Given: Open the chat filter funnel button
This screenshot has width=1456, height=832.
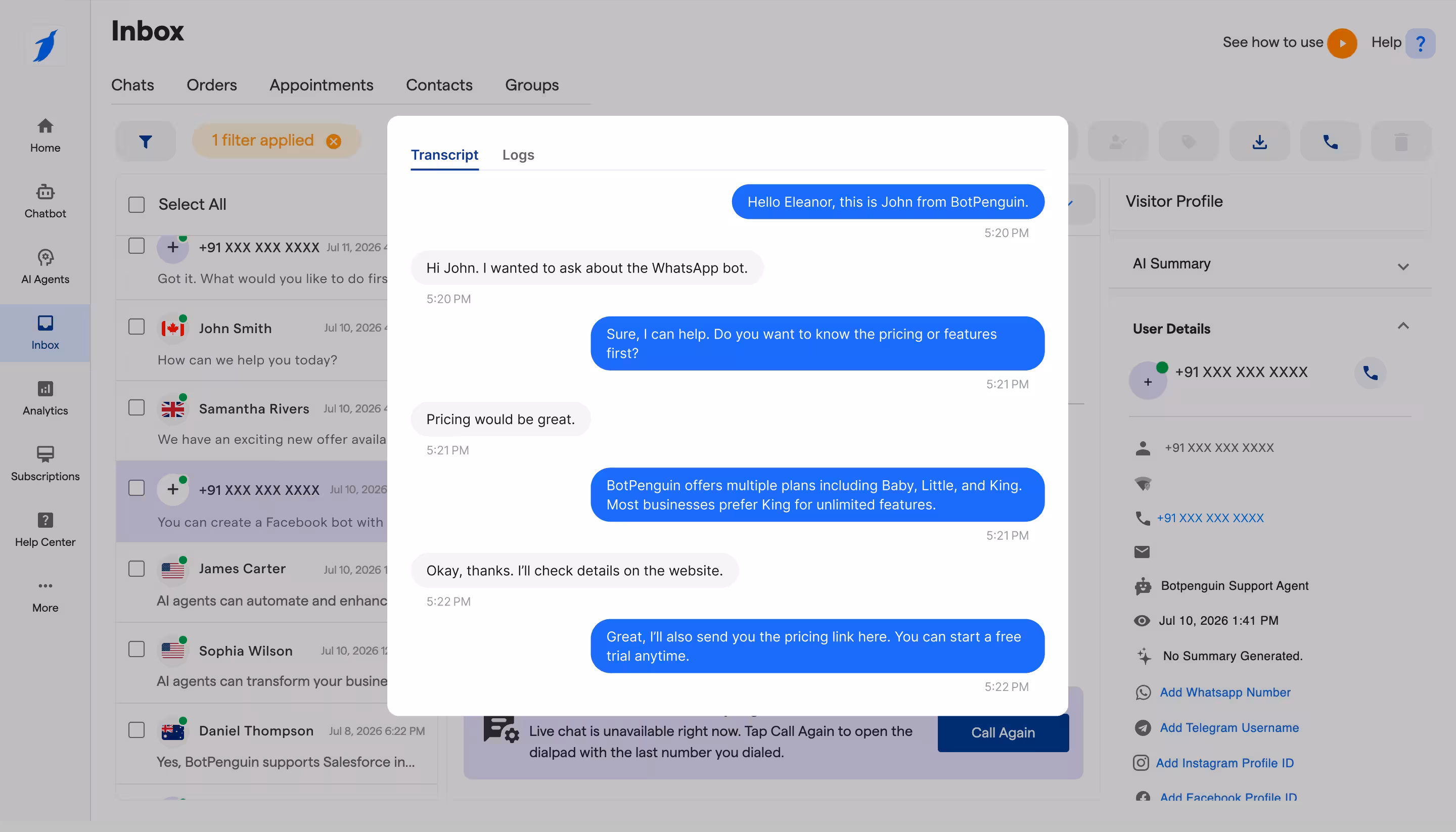Looking at the screenshot, I should click(x=146, y=141).
